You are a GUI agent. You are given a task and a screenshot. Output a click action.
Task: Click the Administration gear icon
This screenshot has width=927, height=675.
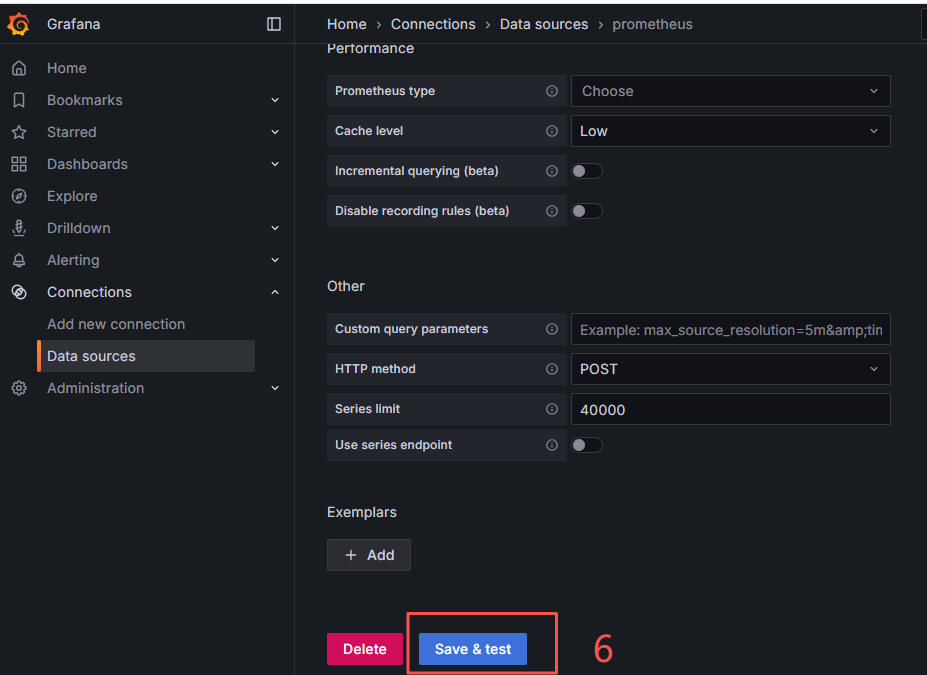tap(19, 388)
